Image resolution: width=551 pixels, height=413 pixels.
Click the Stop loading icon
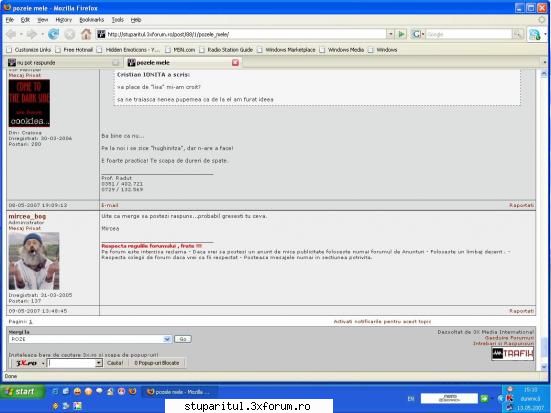70,34
